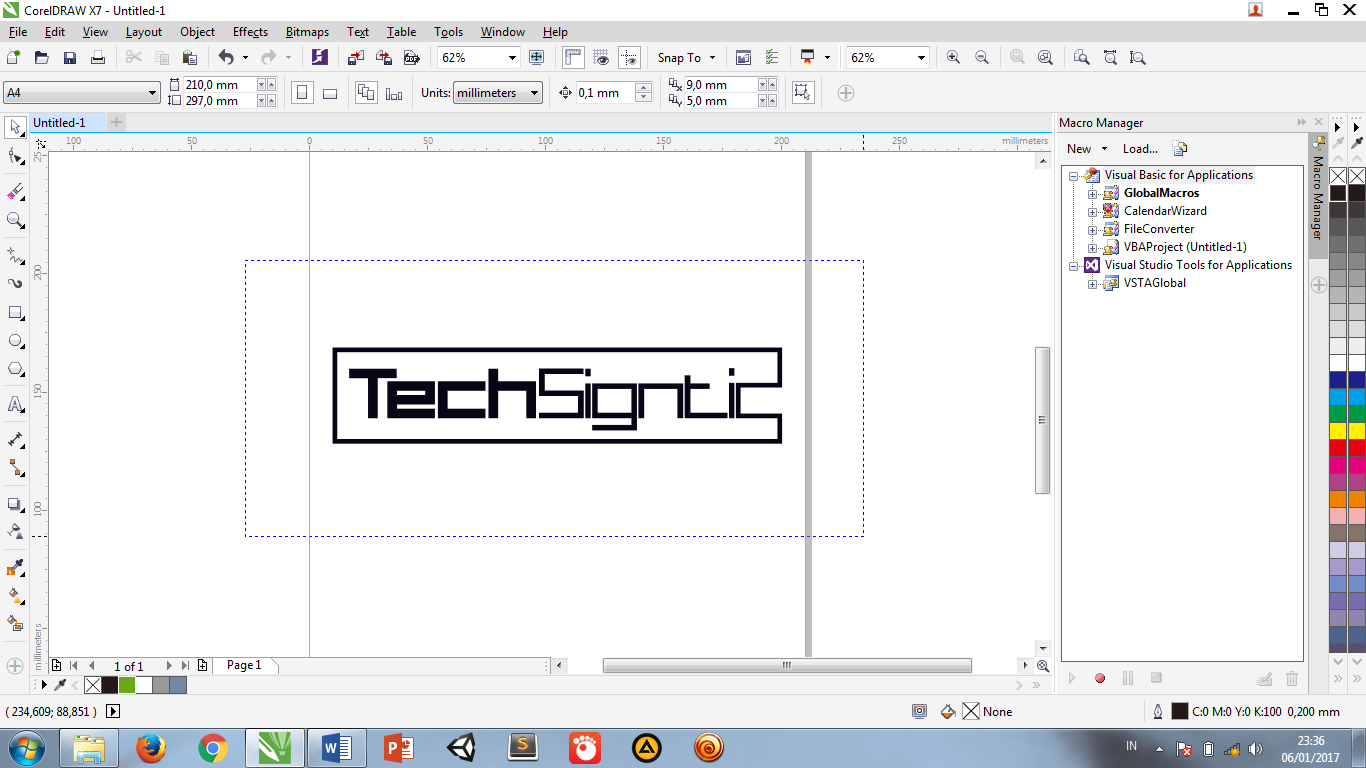Activate the Zoom tool in toolbox
The width and height of the screenshot is (1366, 768).
[15, 220]
